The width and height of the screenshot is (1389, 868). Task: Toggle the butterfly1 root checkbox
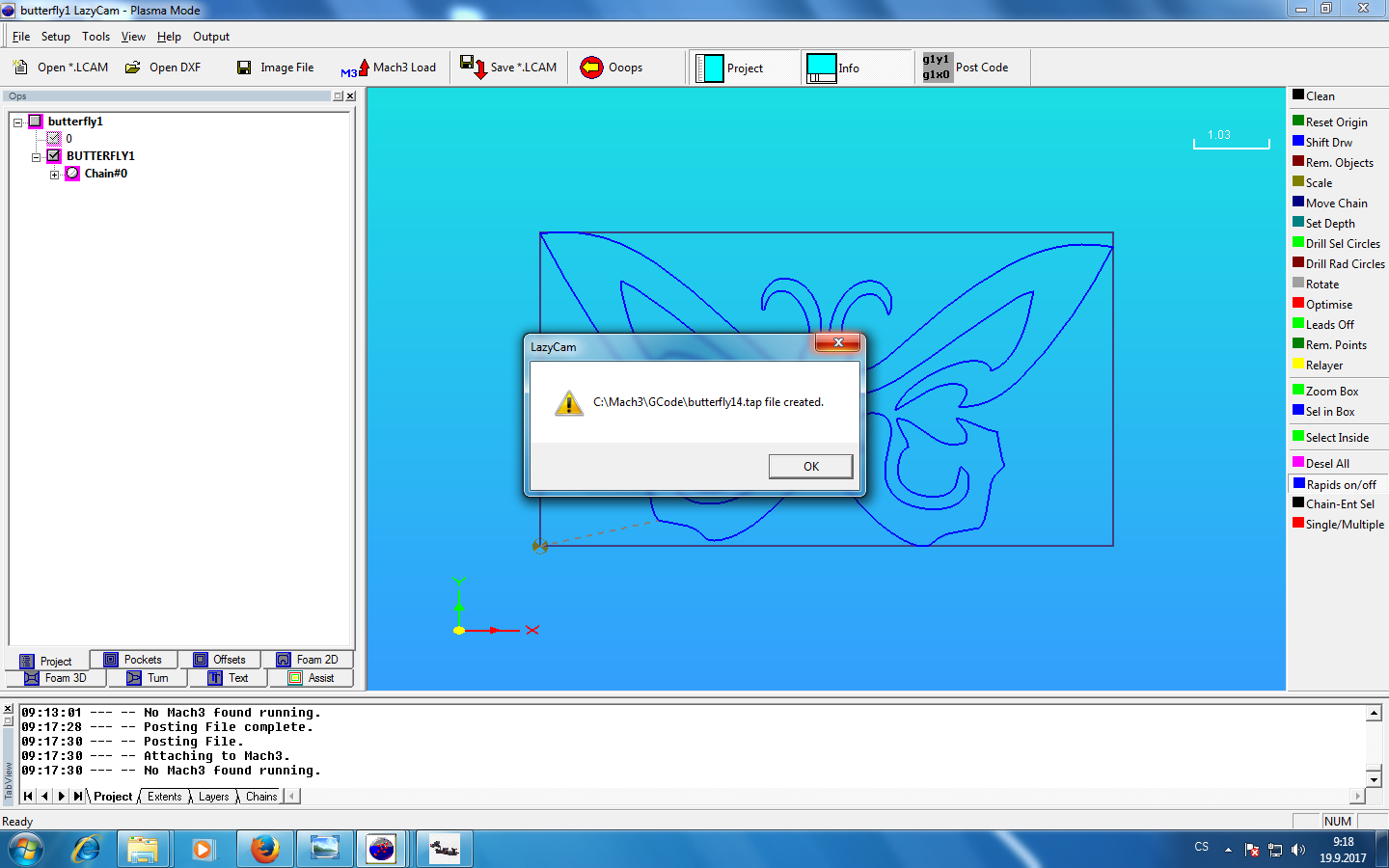coord(36,122)
